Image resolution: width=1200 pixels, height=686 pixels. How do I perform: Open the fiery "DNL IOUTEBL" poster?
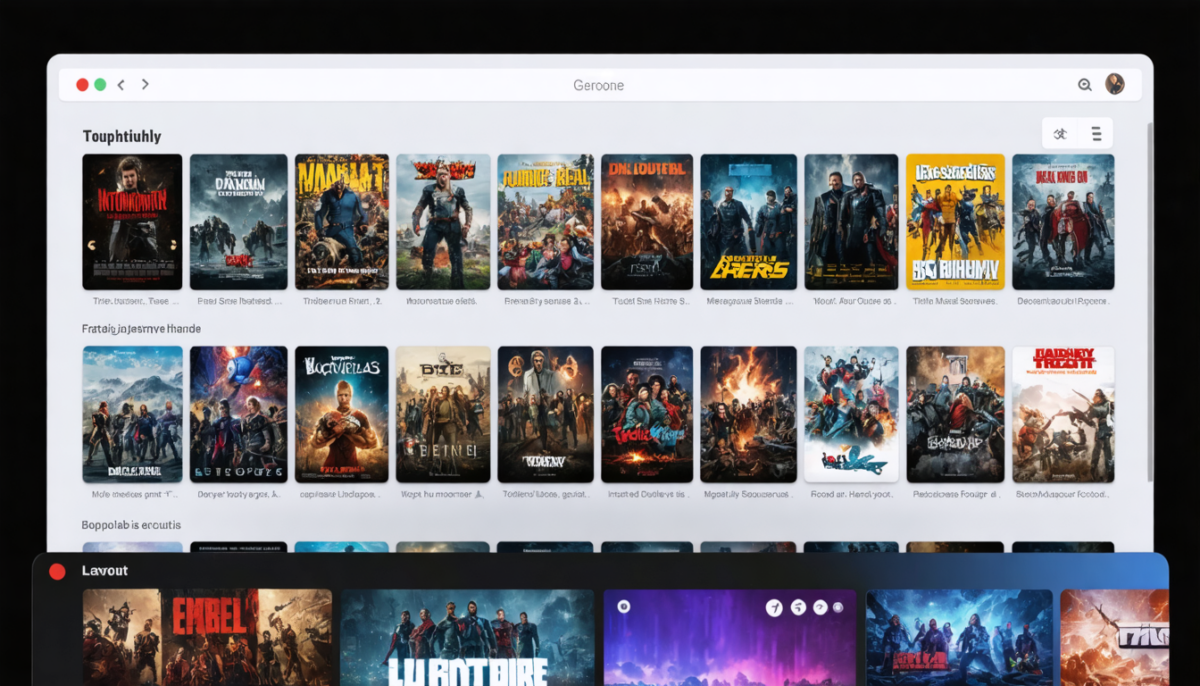click(647, 221)
